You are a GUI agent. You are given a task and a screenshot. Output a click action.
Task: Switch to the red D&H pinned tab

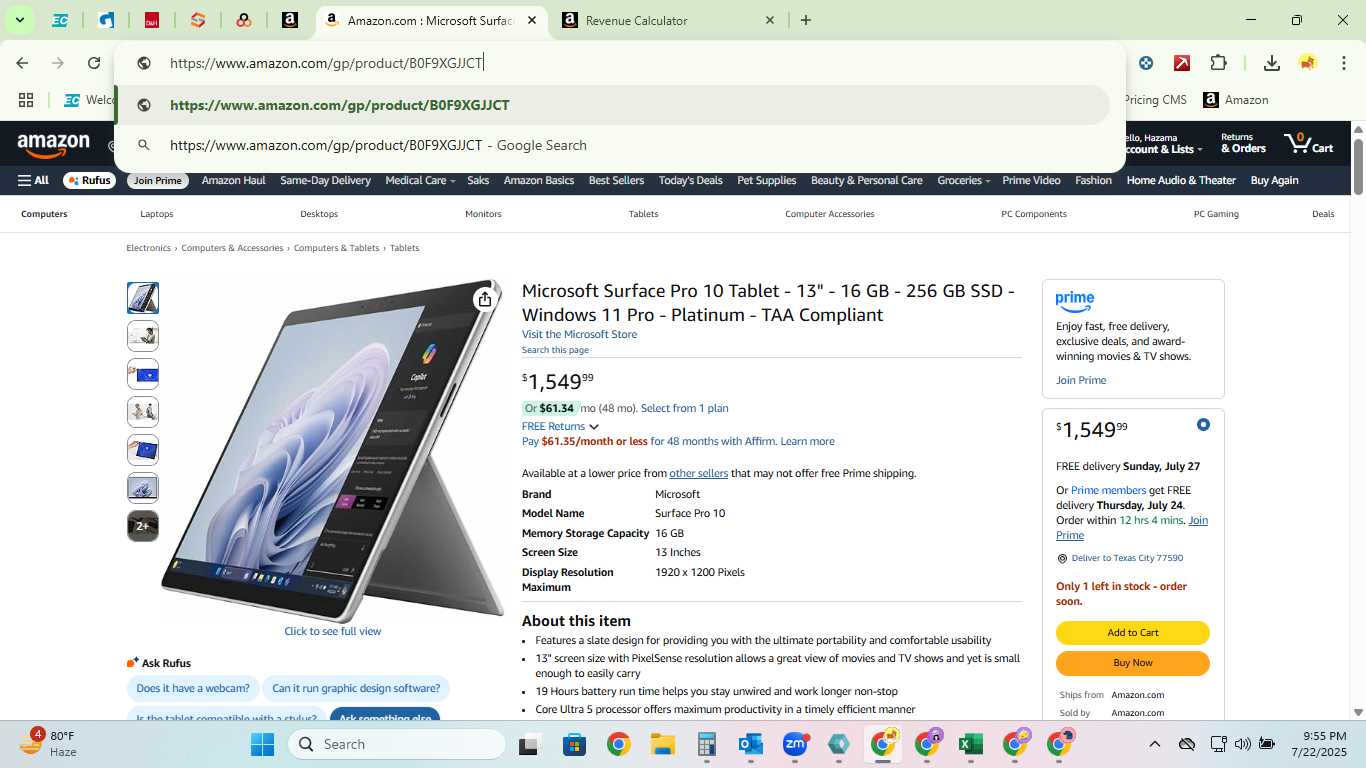tap(152, 20)
